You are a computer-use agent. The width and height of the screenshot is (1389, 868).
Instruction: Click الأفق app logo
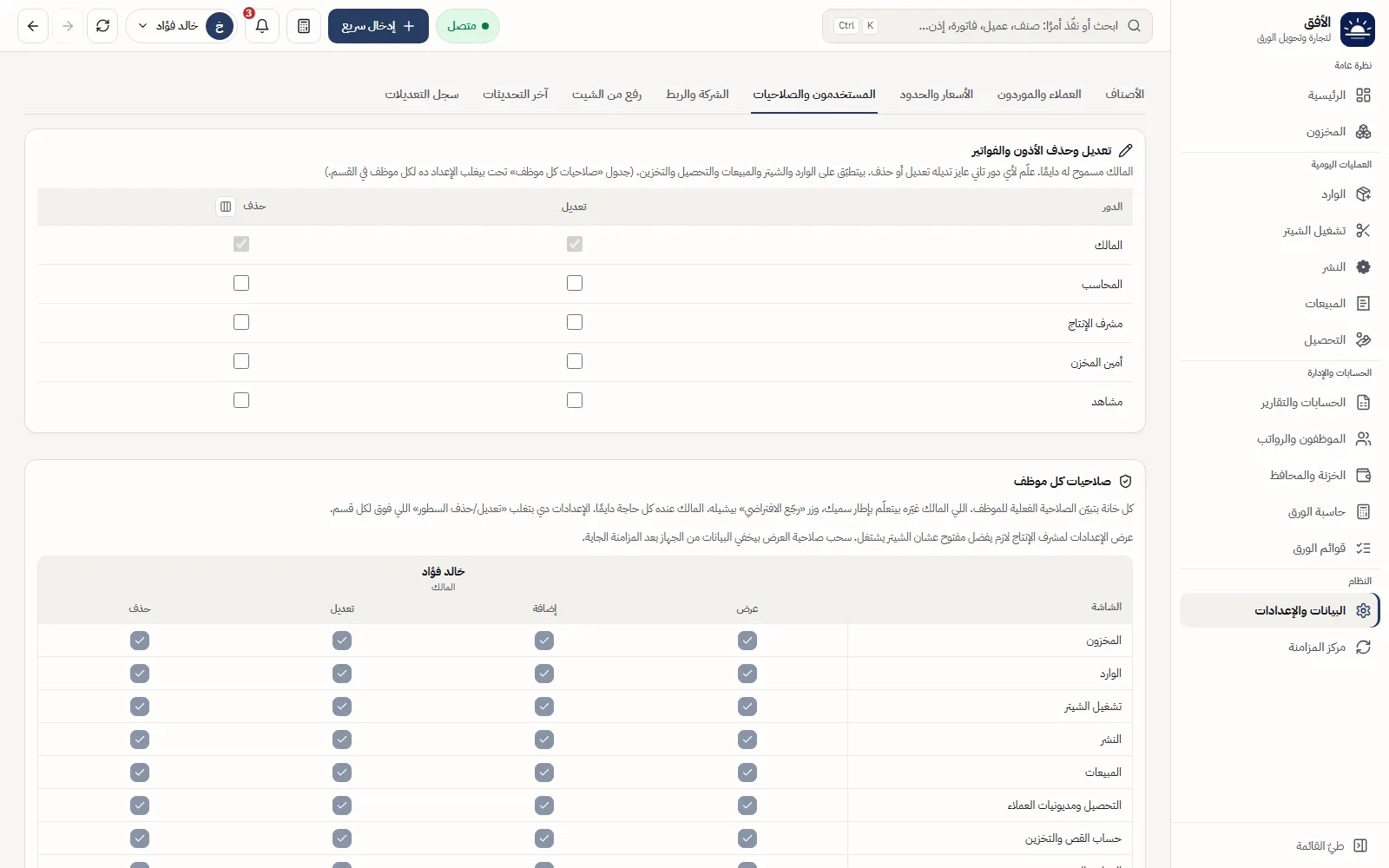1358,30
